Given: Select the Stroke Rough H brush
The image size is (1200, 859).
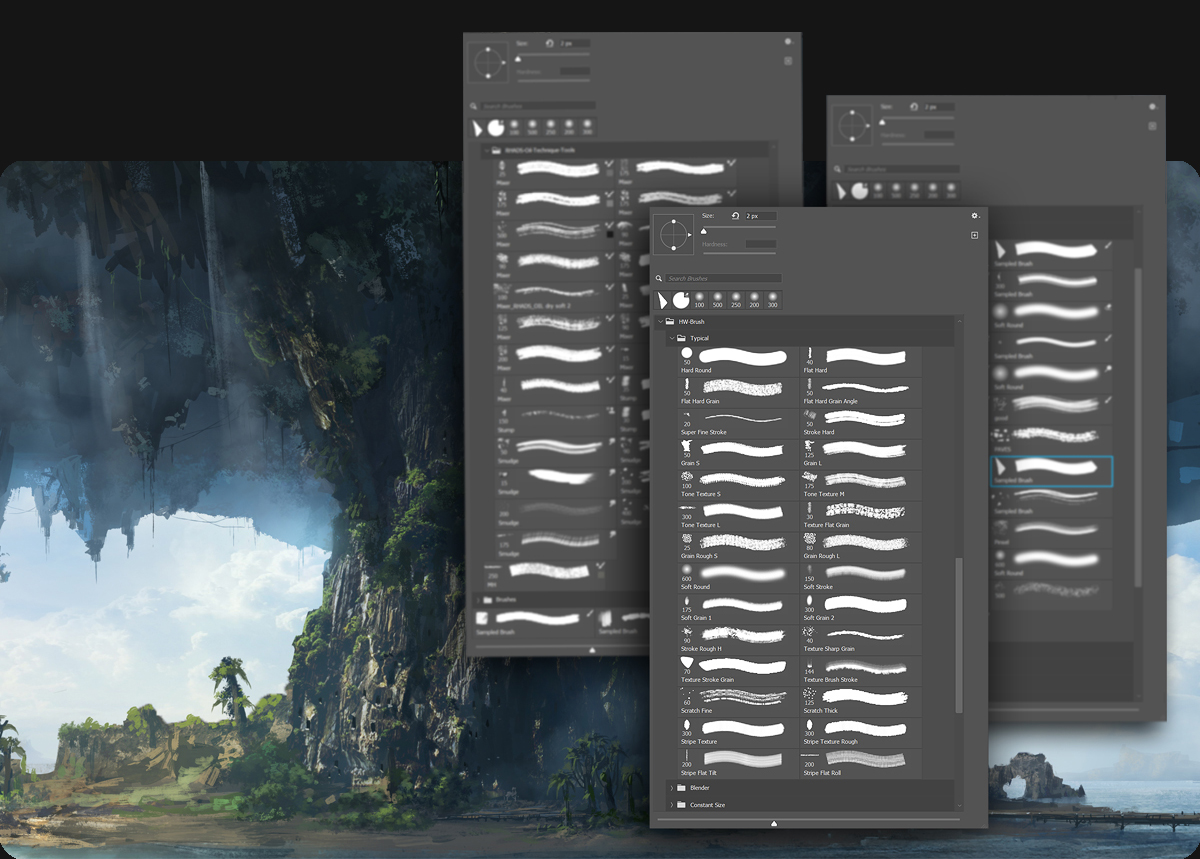Looking at the screenshot, I should 739,640.
